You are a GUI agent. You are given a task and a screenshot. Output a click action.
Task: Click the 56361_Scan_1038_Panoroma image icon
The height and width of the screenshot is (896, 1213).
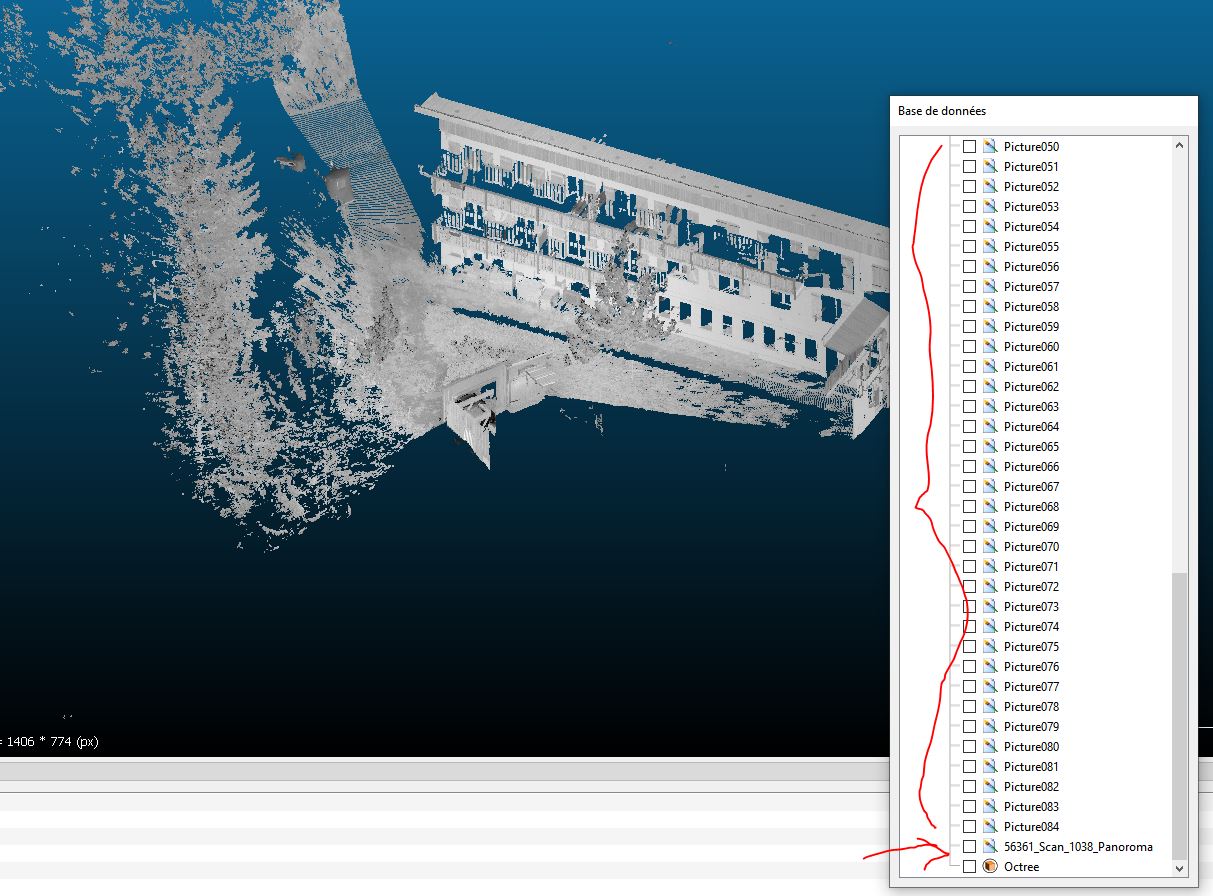(990, 847)
